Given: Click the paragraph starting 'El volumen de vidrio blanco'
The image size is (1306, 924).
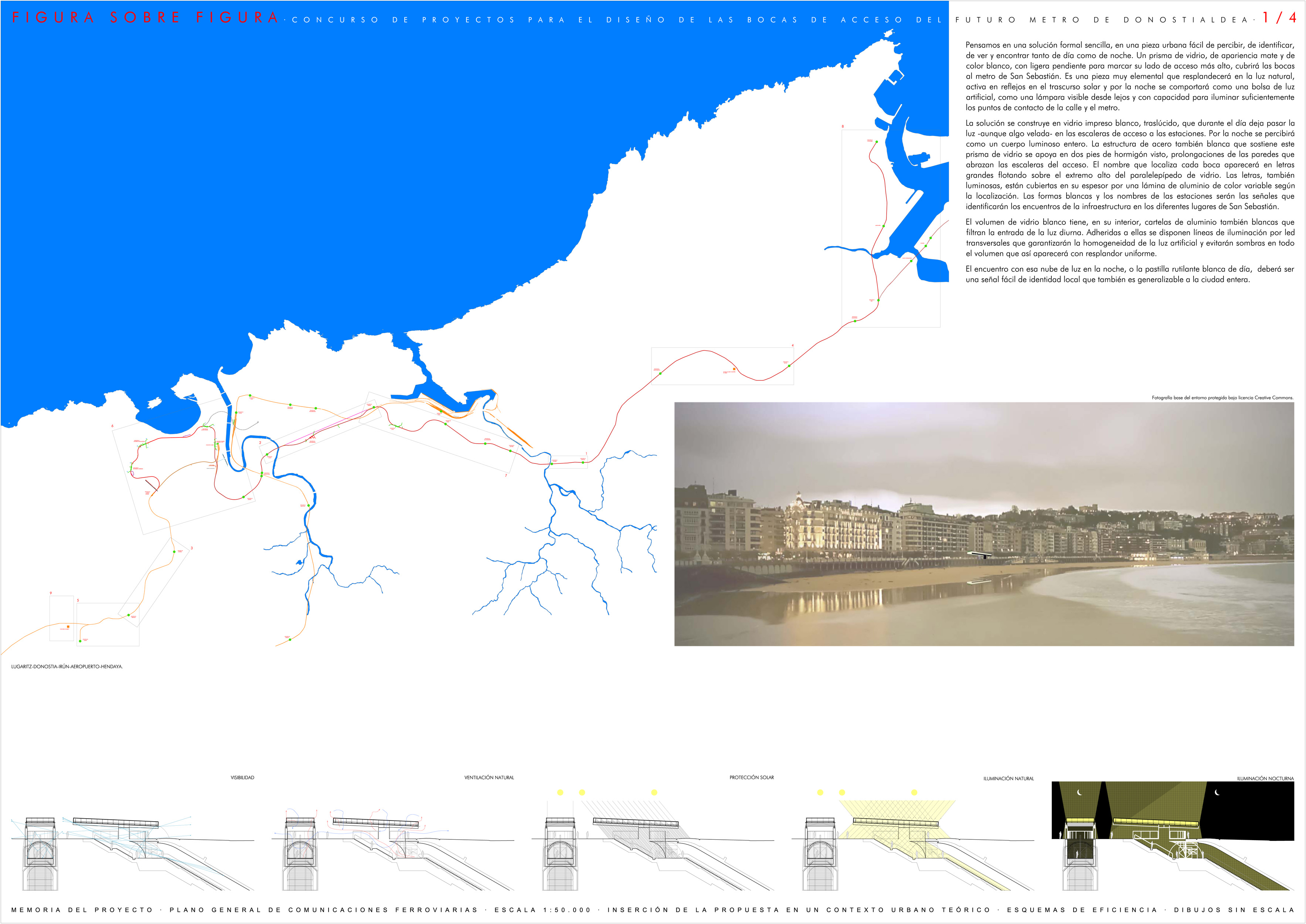Looking at the screenshot, I should pos(1130,238).
